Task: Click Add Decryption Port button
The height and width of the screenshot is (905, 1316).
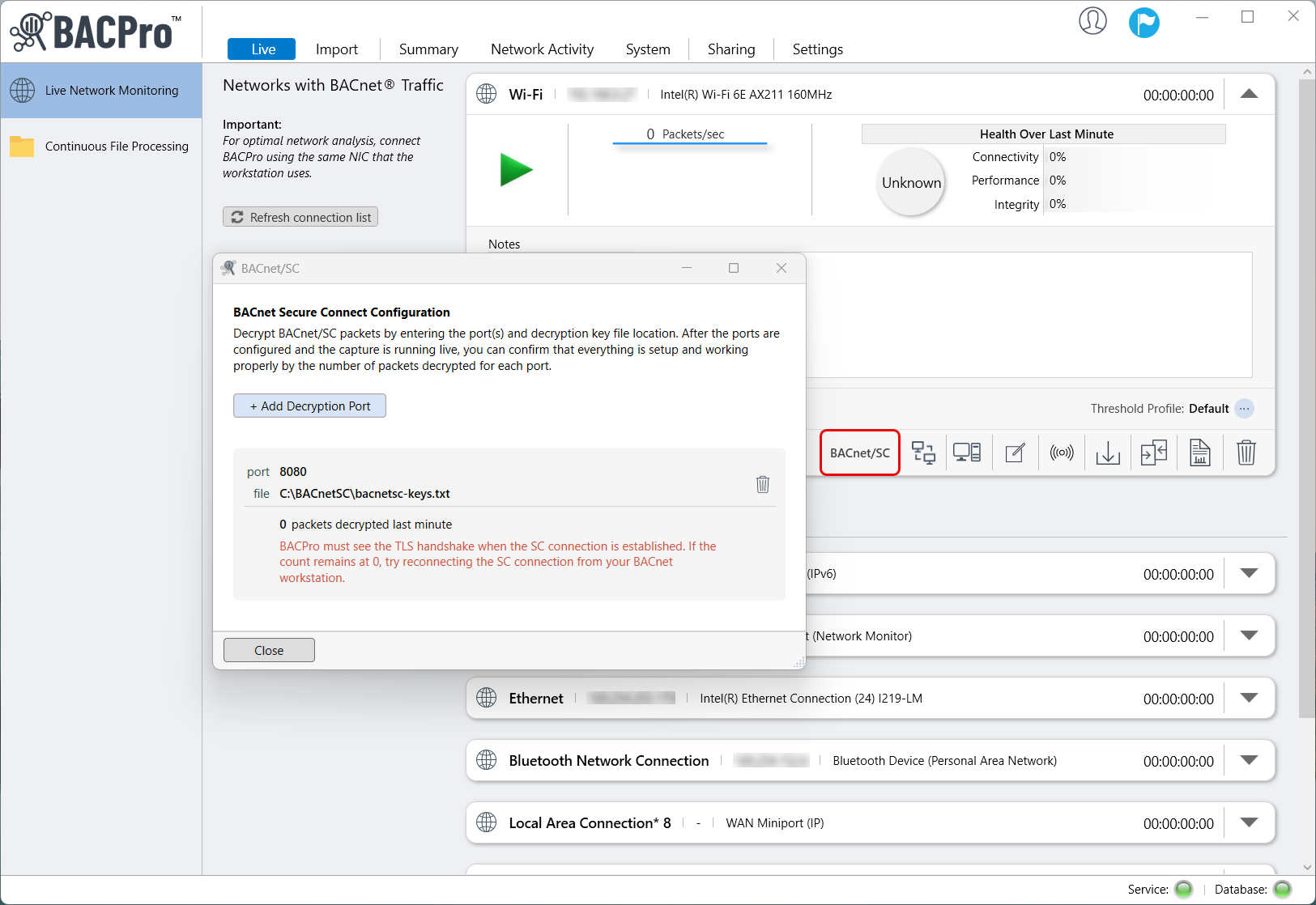Action: pos(309,406)
